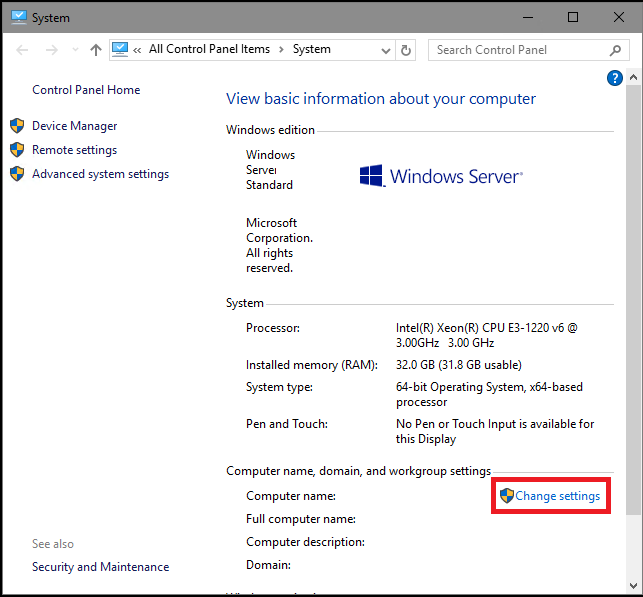Maximize the System window
Screen dimensions: 643x597
(573, 17)
